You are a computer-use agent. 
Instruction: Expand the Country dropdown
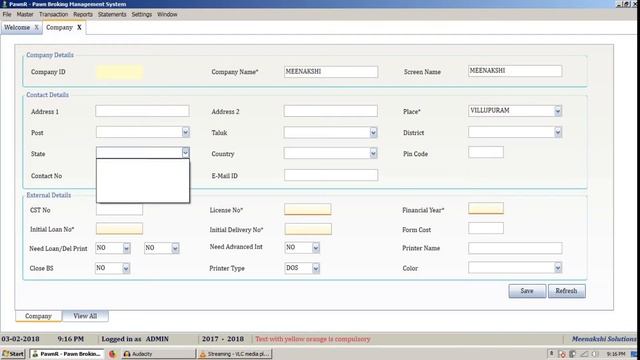coord(373,153)
